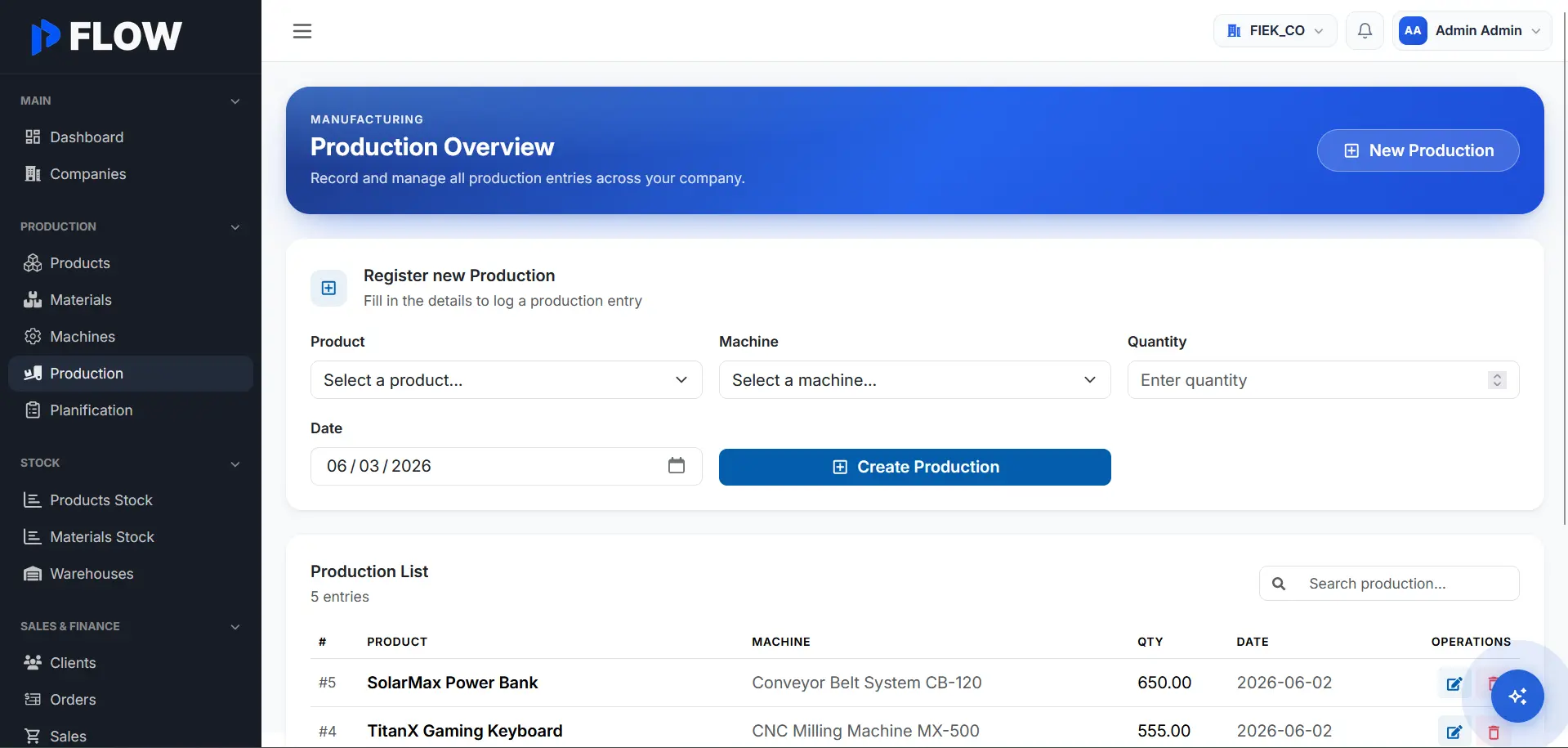The height and width of the screenshot is (748, 1568).
Task: Toggle the hamburger sidebar menu icon
Action: point(302,31)
